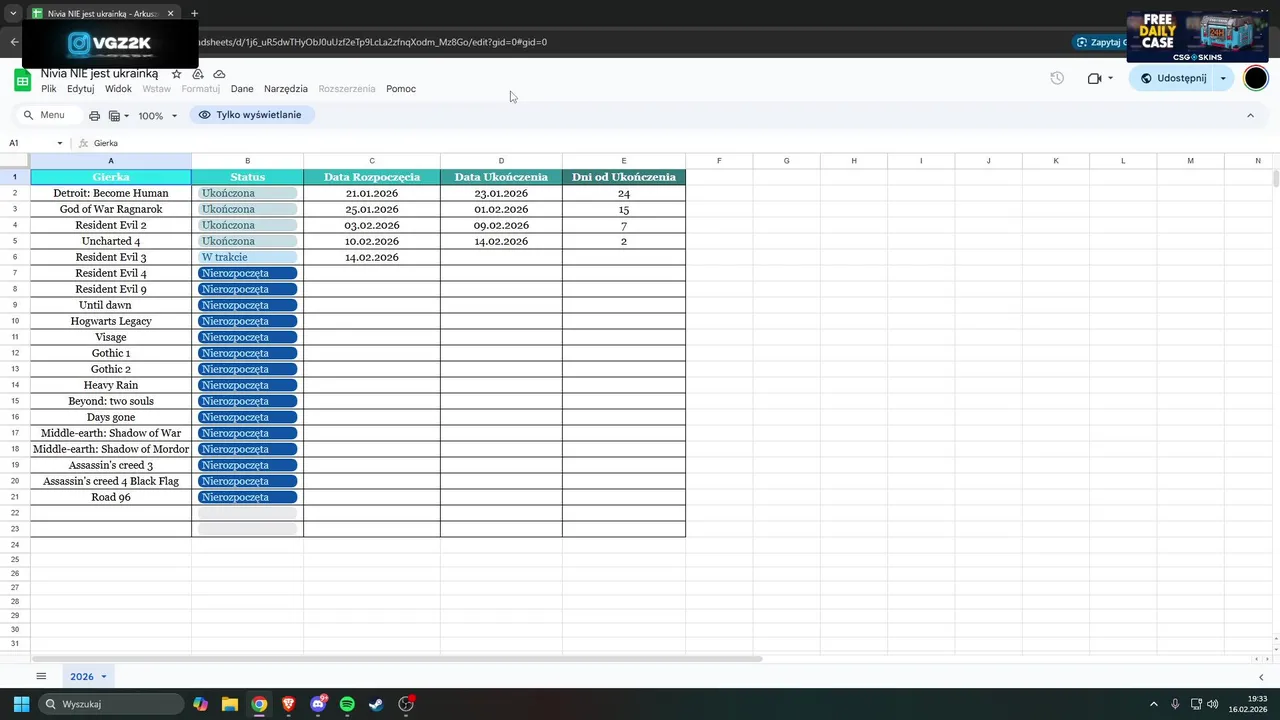Open the arrow next to Udostępnij
Image resolution: width=1280 pixels, height=720 pixels.
tap(1223, 78)
